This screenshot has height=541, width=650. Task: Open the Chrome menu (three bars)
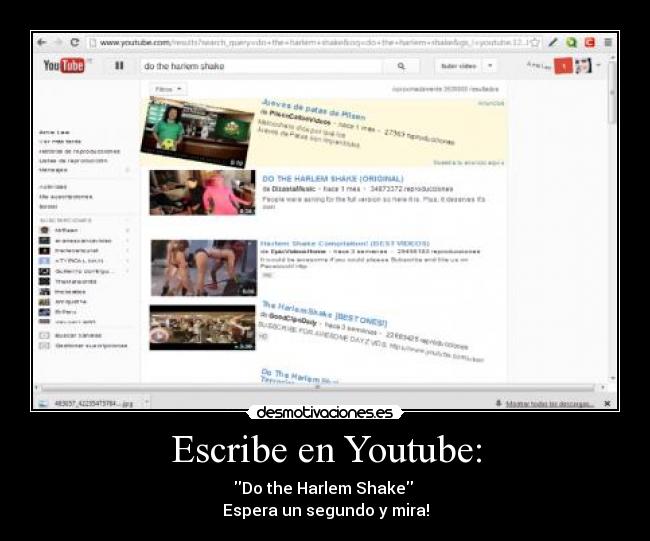608,42
